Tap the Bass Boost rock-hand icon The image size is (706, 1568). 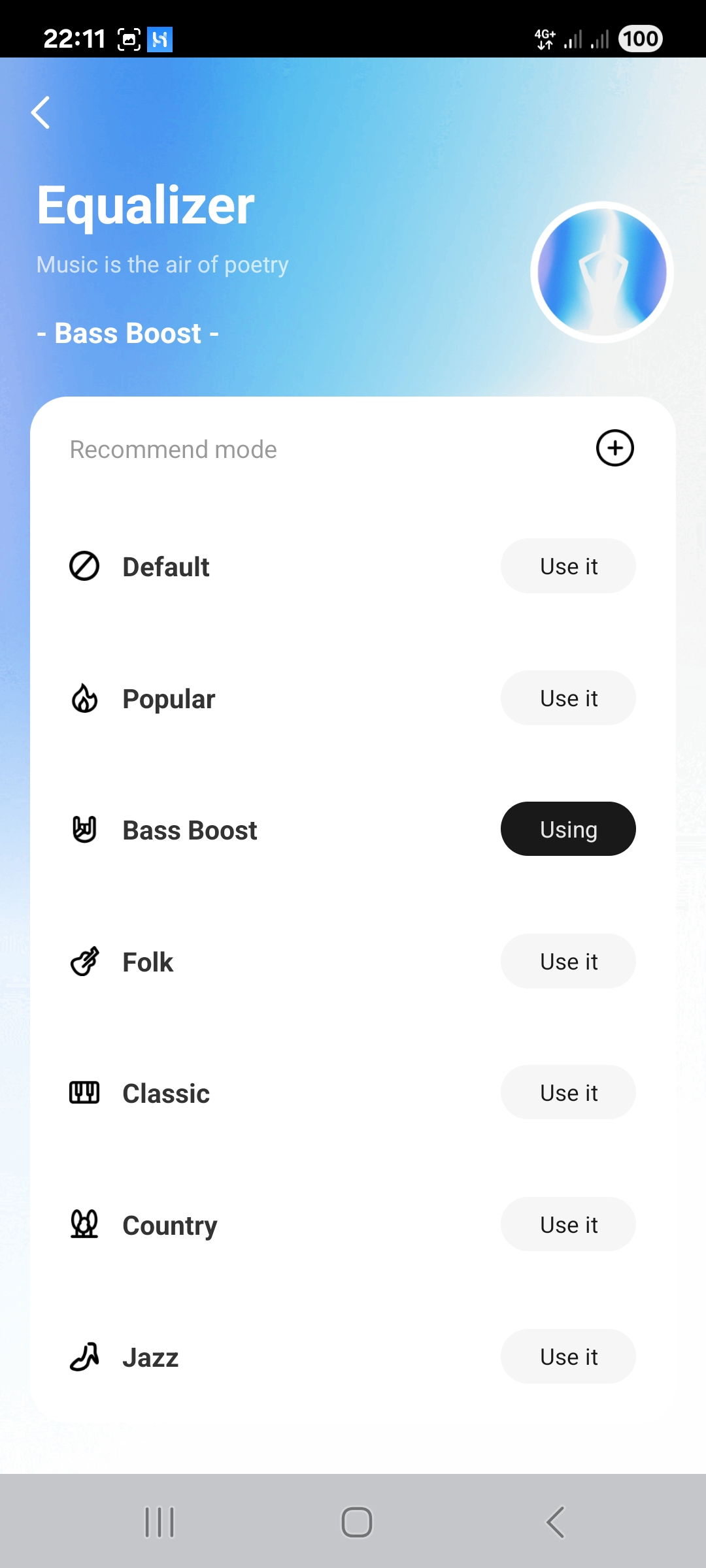pyautogui.click(x=84, y=830)
